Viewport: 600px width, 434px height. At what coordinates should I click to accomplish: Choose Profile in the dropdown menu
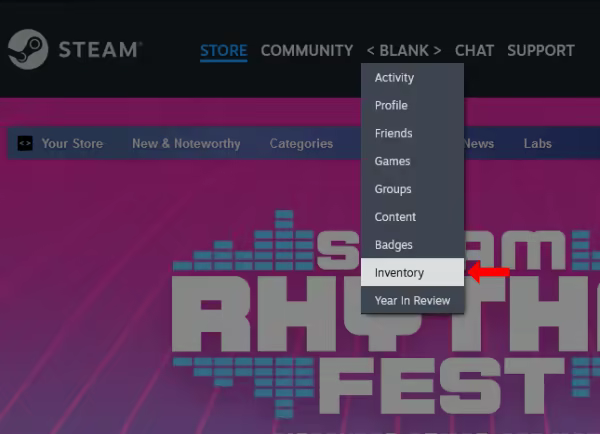[391, 106]
